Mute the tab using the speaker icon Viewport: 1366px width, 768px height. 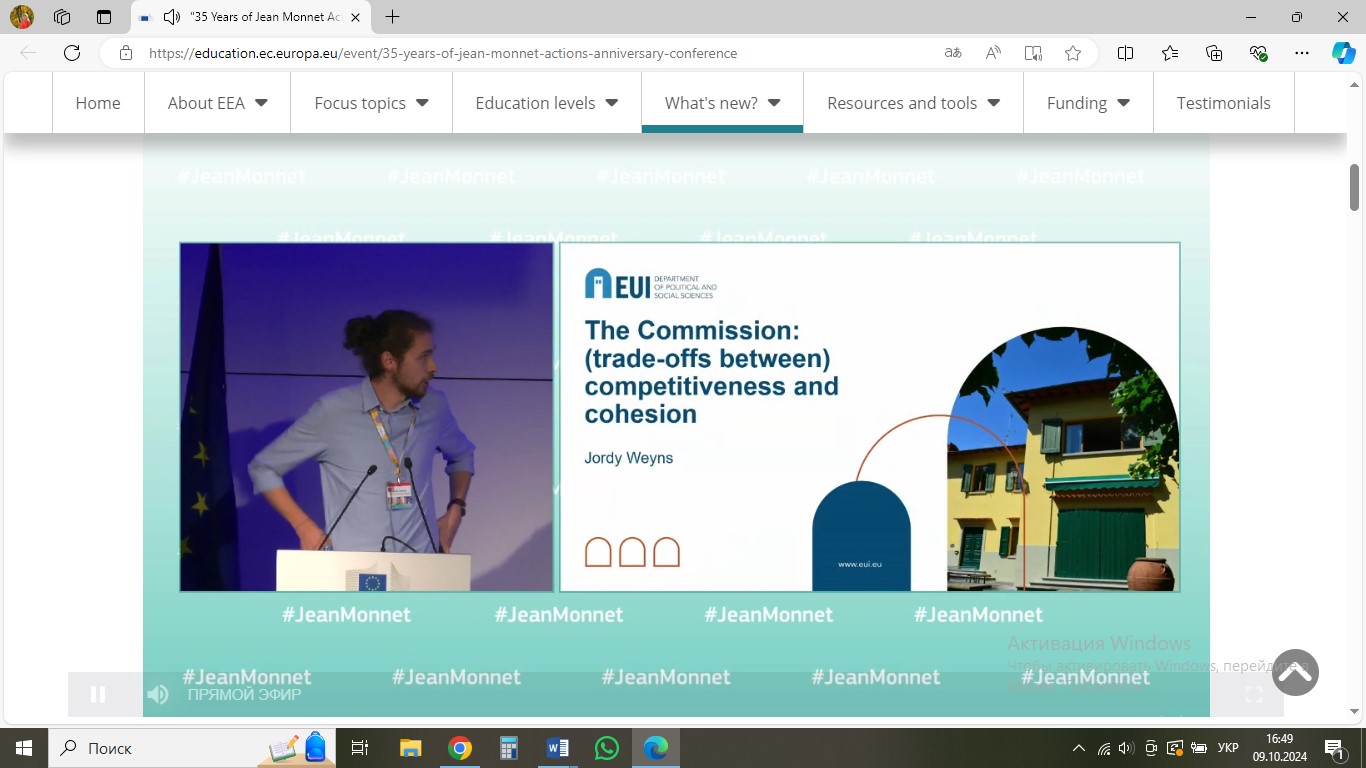(x=171, y=17)
